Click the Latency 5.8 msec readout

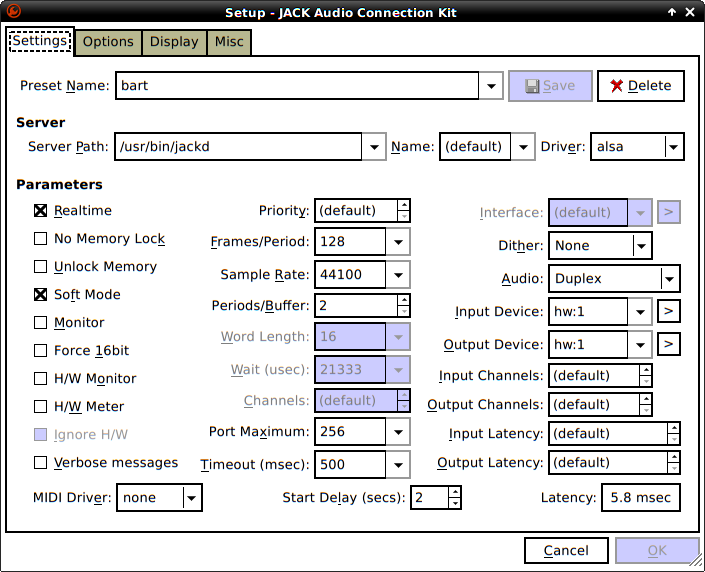coord(641,498)
